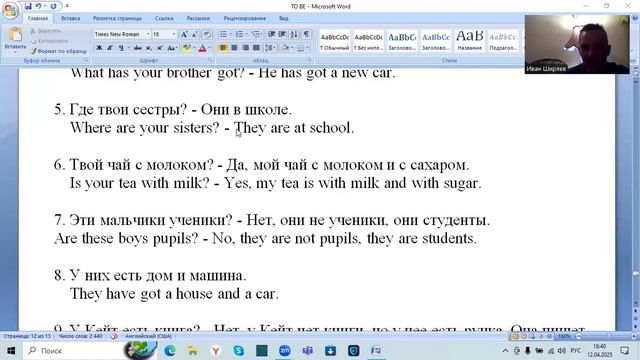Justify the paragraph text
640x360 pixels.
[x=256, y=48]
